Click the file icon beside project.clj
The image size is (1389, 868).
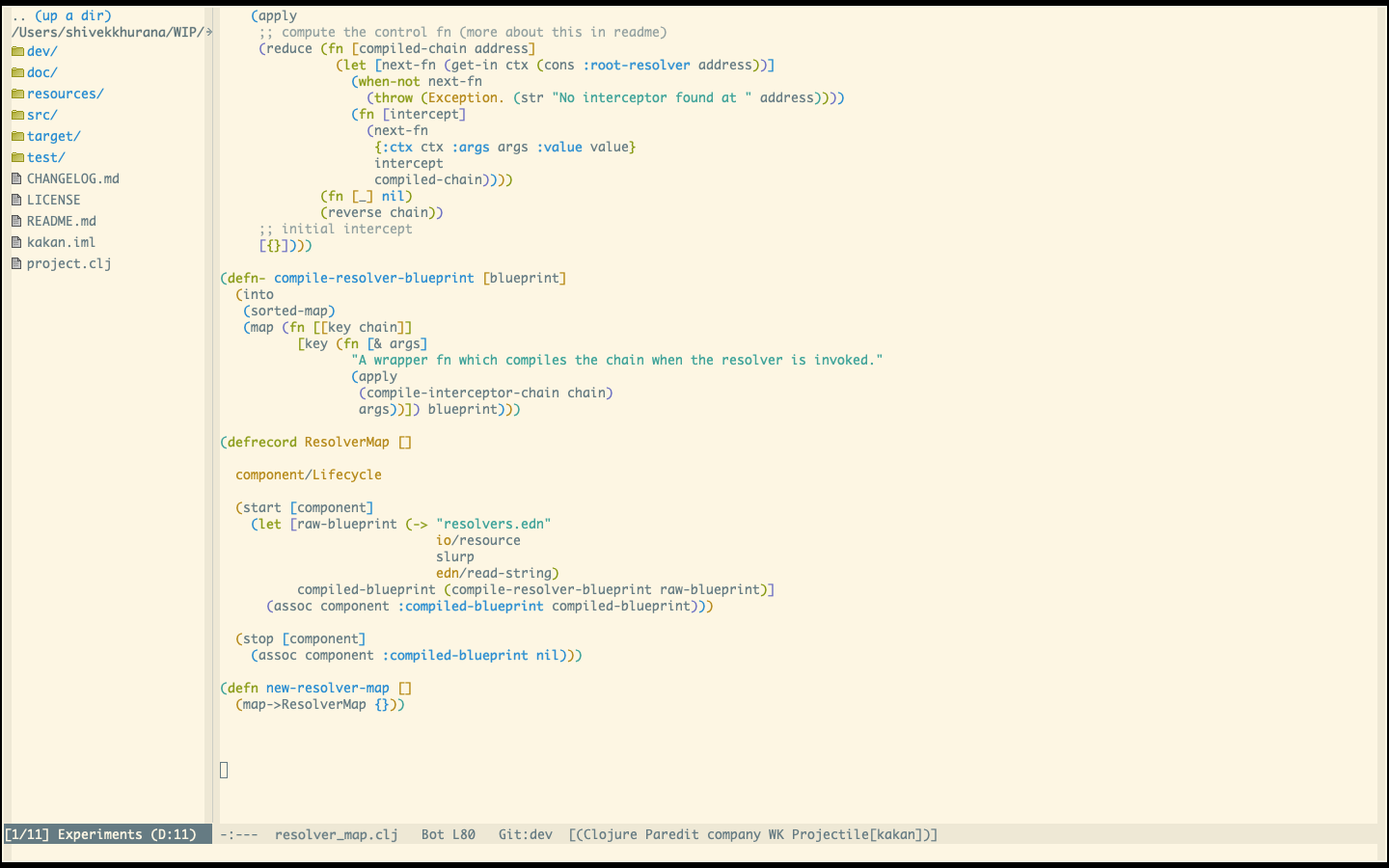tap(15, 263)
